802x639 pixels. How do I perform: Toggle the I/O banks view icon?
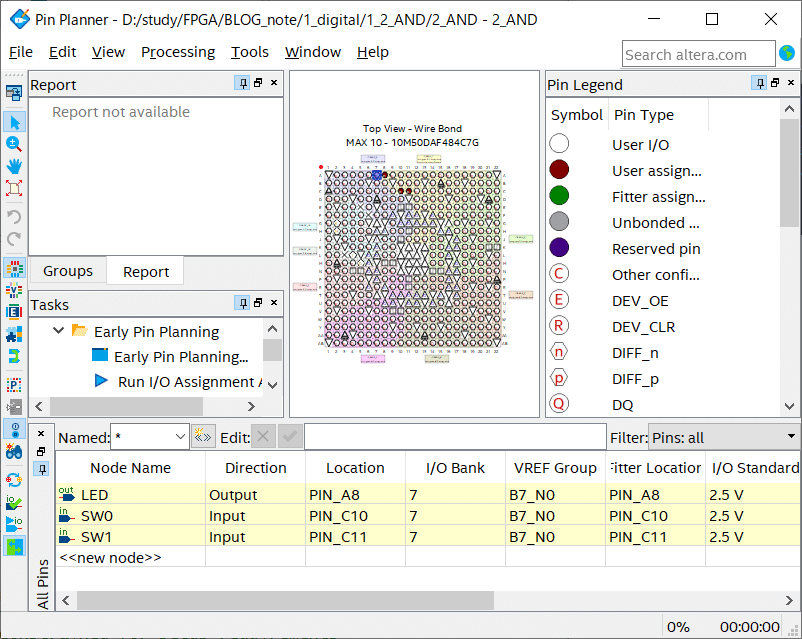coord(14,268)
